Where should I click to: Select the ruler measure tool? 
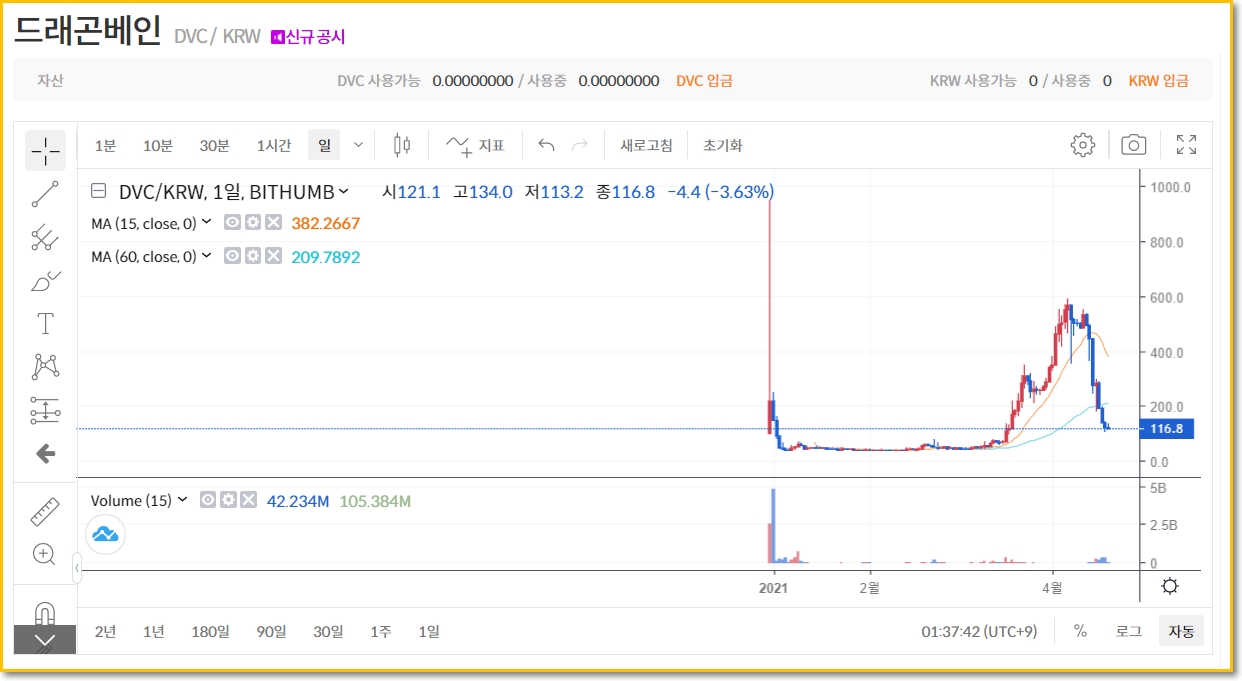tap(45, 512)
